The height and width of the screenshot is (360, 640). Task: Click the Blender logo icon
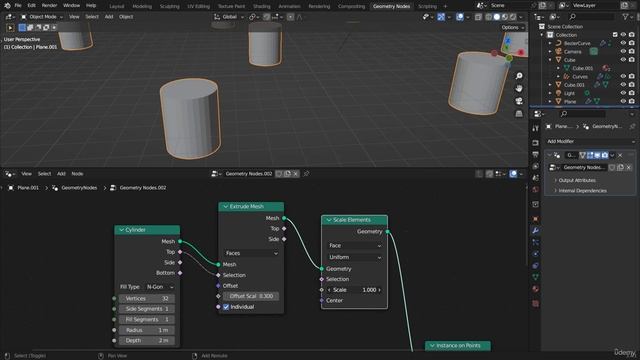click(x=7, y=6)
